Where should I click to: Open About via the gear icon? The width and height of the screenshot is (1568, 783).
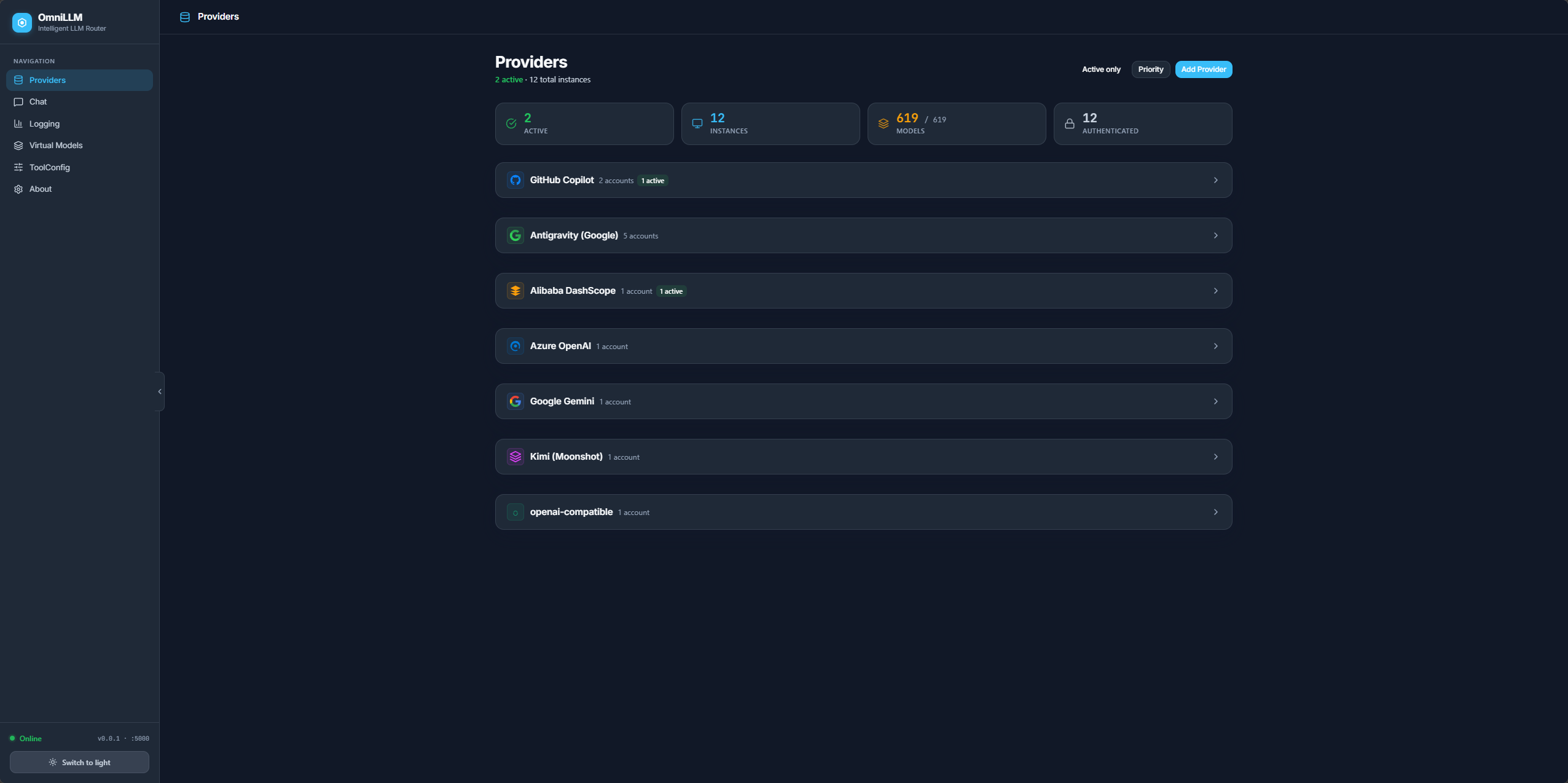point(18,189)
